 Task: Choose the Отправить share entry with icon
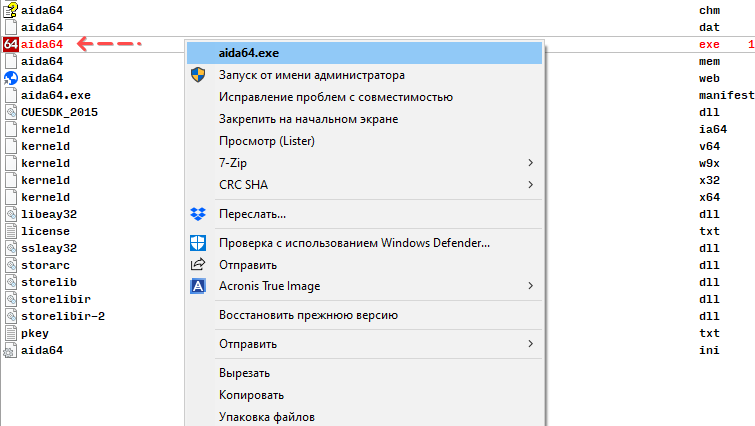click(x=364, y=265)
